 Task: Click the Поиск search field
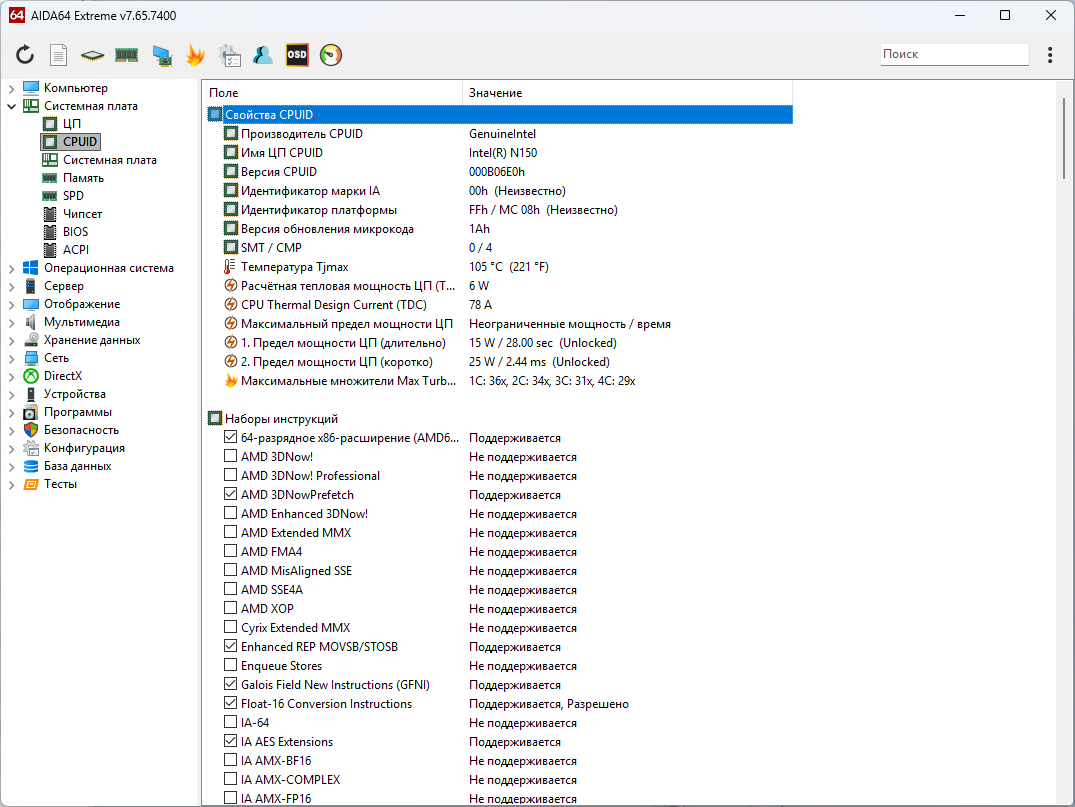[953, 54]
